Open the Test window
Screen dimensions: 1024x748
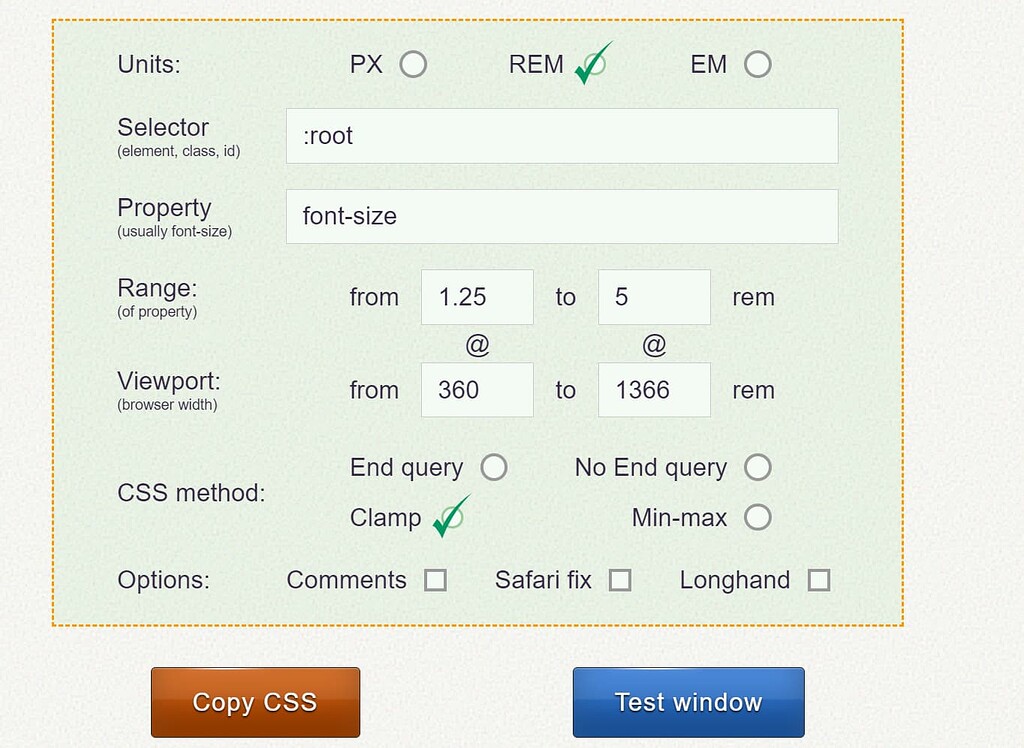point(687,701)
